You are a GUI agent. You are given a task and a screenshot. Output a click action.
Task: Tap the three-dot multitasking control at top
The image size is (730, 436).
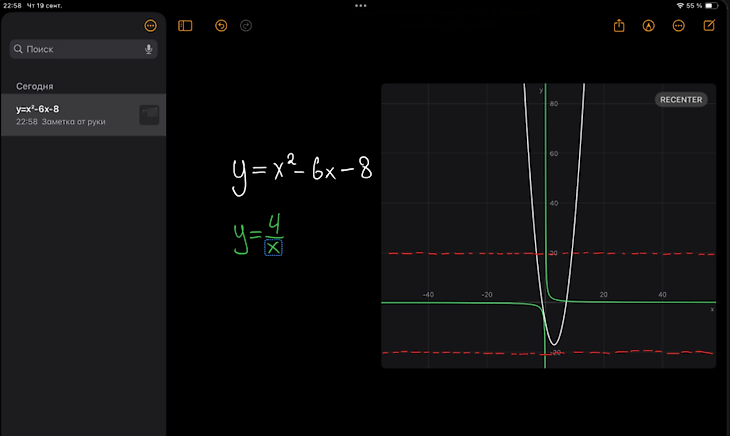click(x=361, y=6)
